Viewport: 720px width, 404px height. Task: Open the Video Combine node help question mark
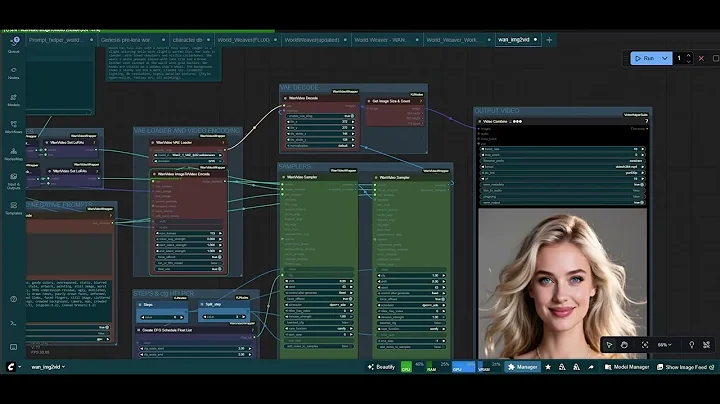[x=646, y=121]
